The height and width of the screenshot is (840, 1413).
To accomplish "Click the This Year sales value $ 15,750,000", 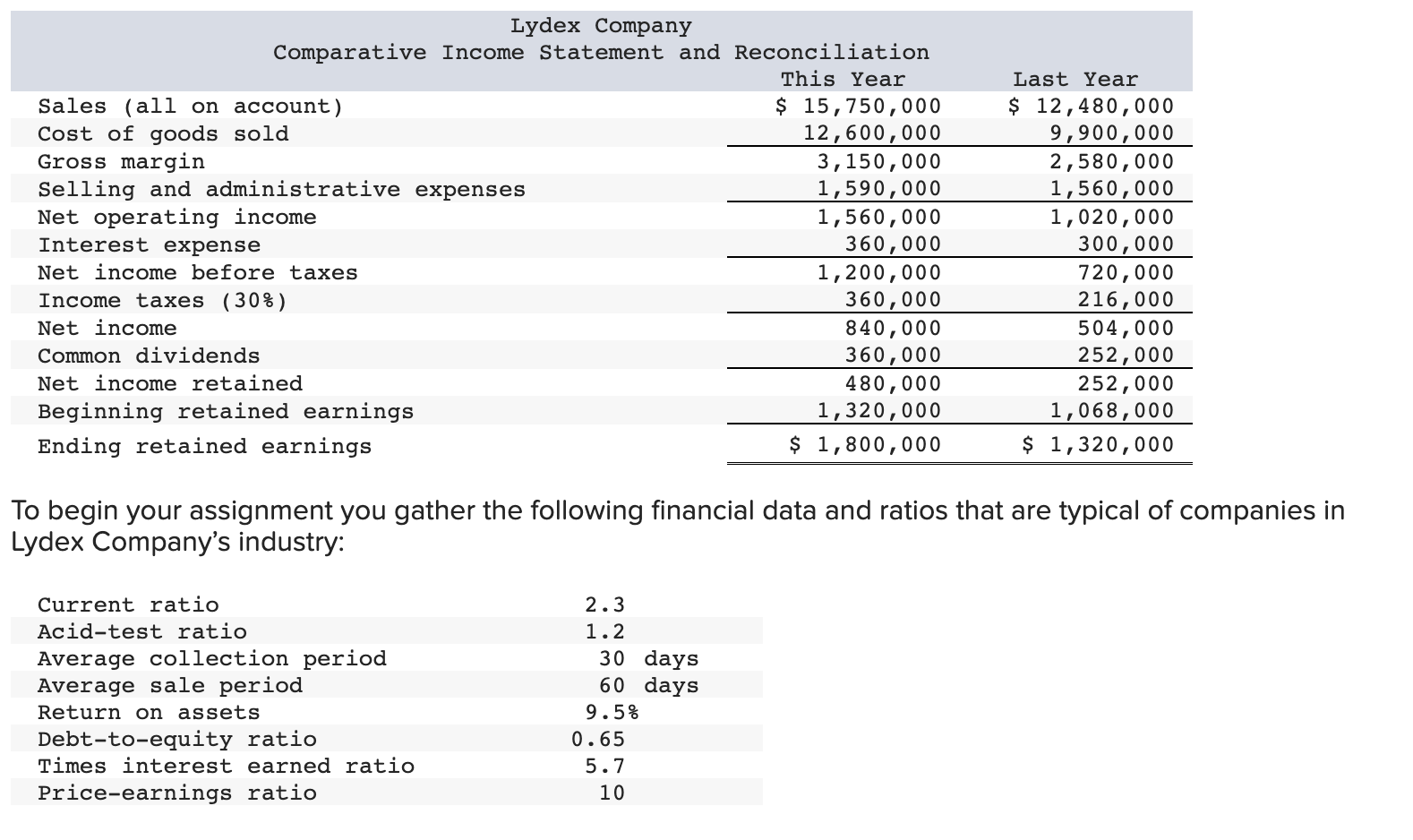I will tap(858, 106).
